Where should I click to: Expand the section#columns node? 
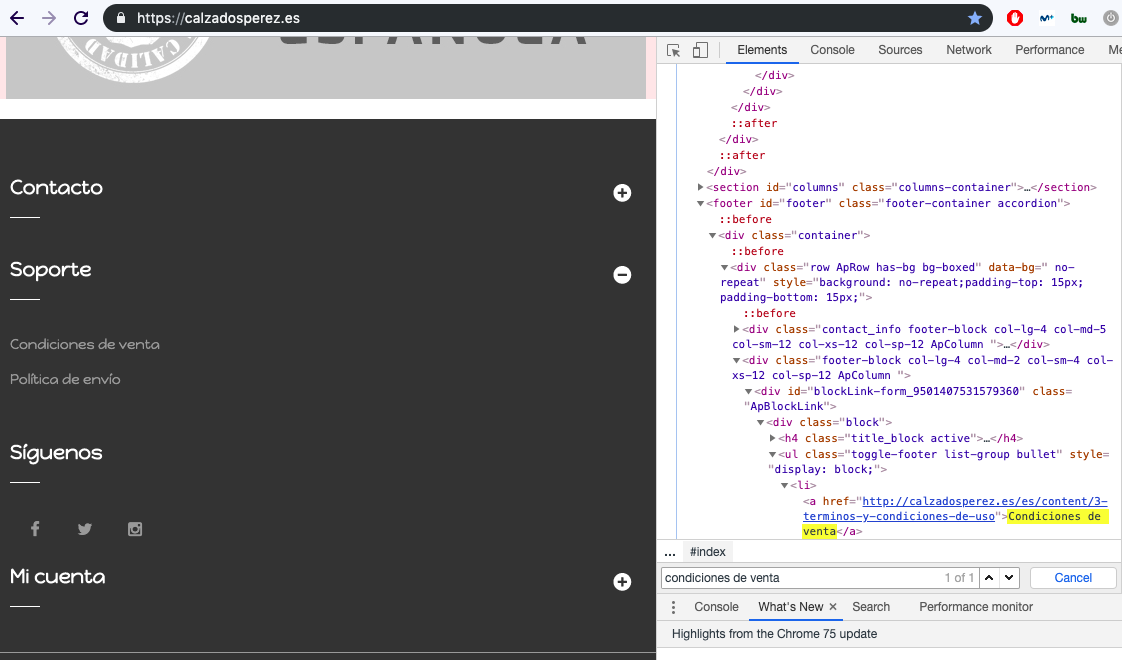[700, 188]
